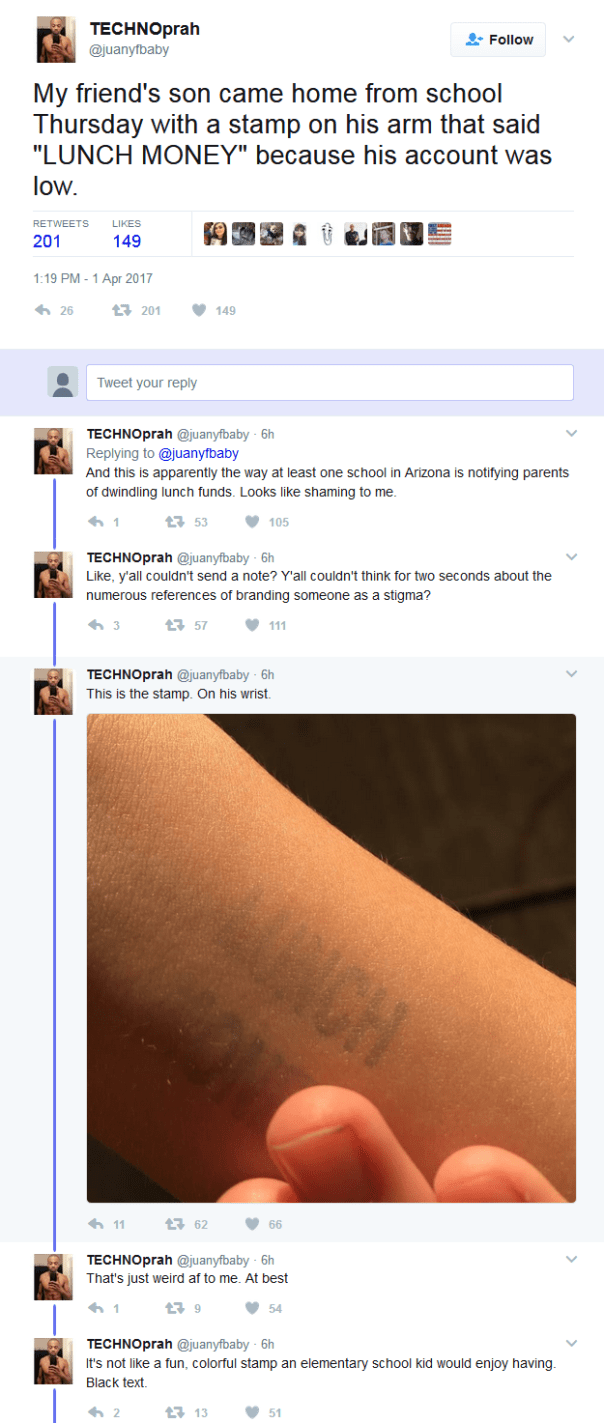Open the dropdown chevron next to Follow
Viewport: 604px width, 1423px height.
click(x=569, y=40)
